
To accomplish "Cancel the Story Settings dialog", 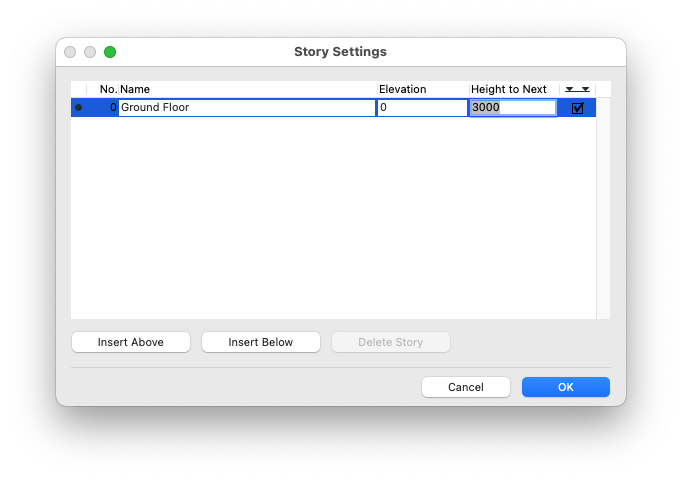I will [466, 387].
